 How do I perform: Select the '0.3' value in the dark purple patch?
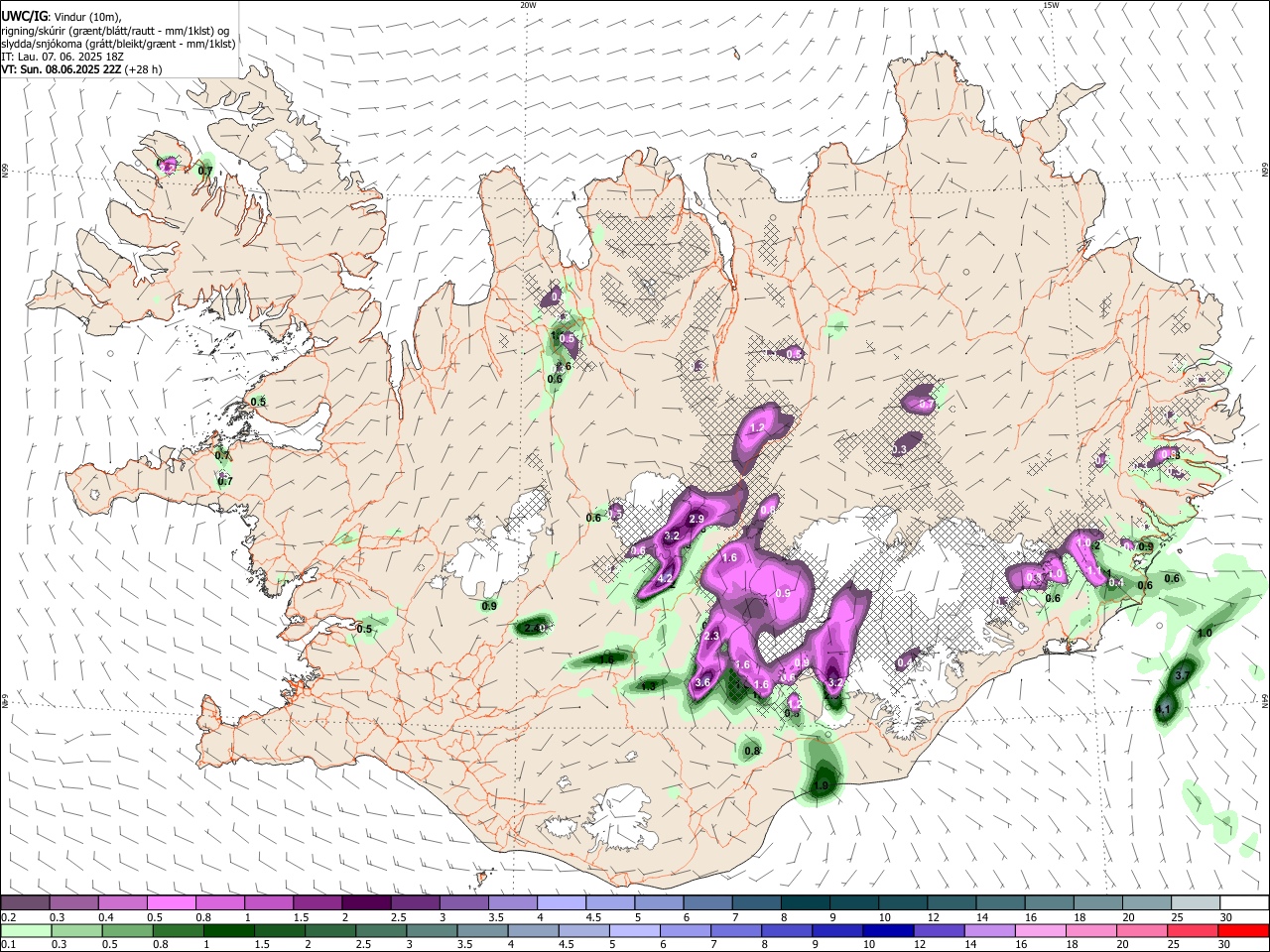(x=900, y=449)
